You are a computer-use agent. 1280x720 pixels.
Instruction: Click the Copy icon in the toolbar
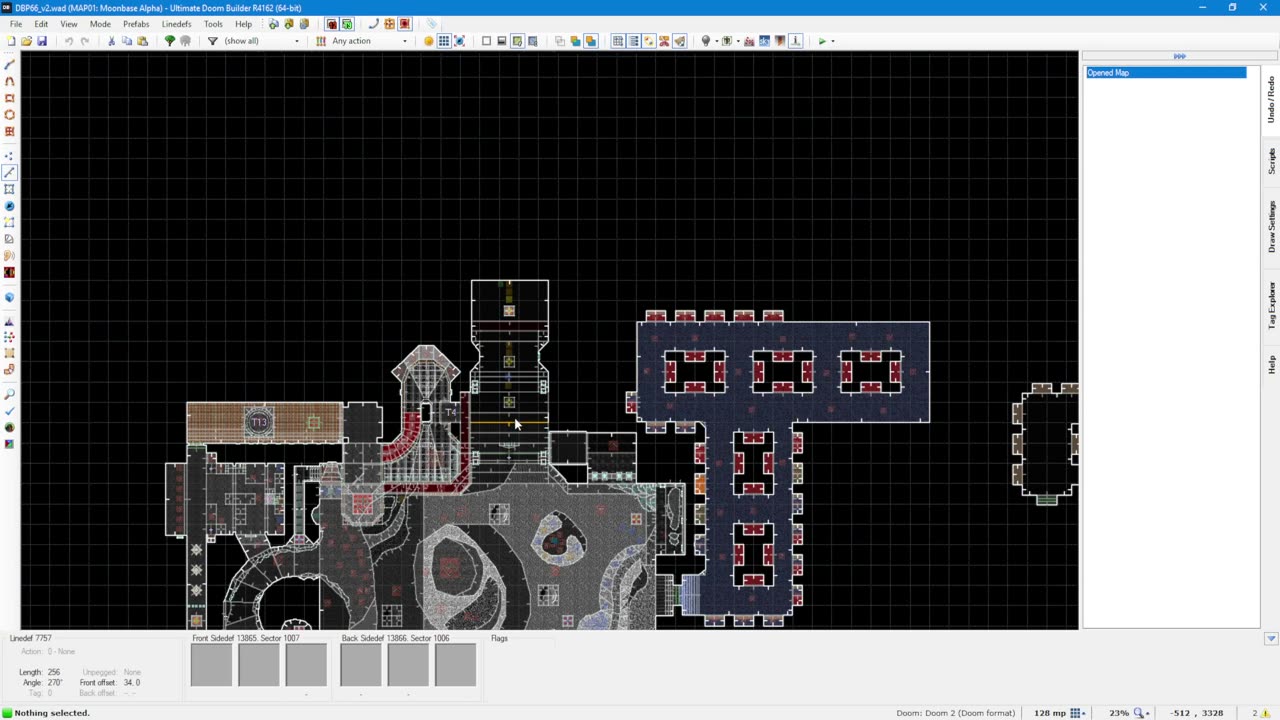click(127, 41)
